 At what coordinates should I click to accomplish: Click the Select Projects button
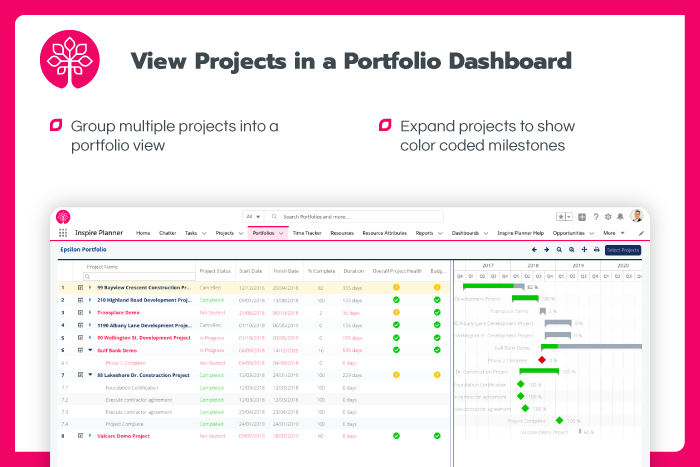coord(623,250)
